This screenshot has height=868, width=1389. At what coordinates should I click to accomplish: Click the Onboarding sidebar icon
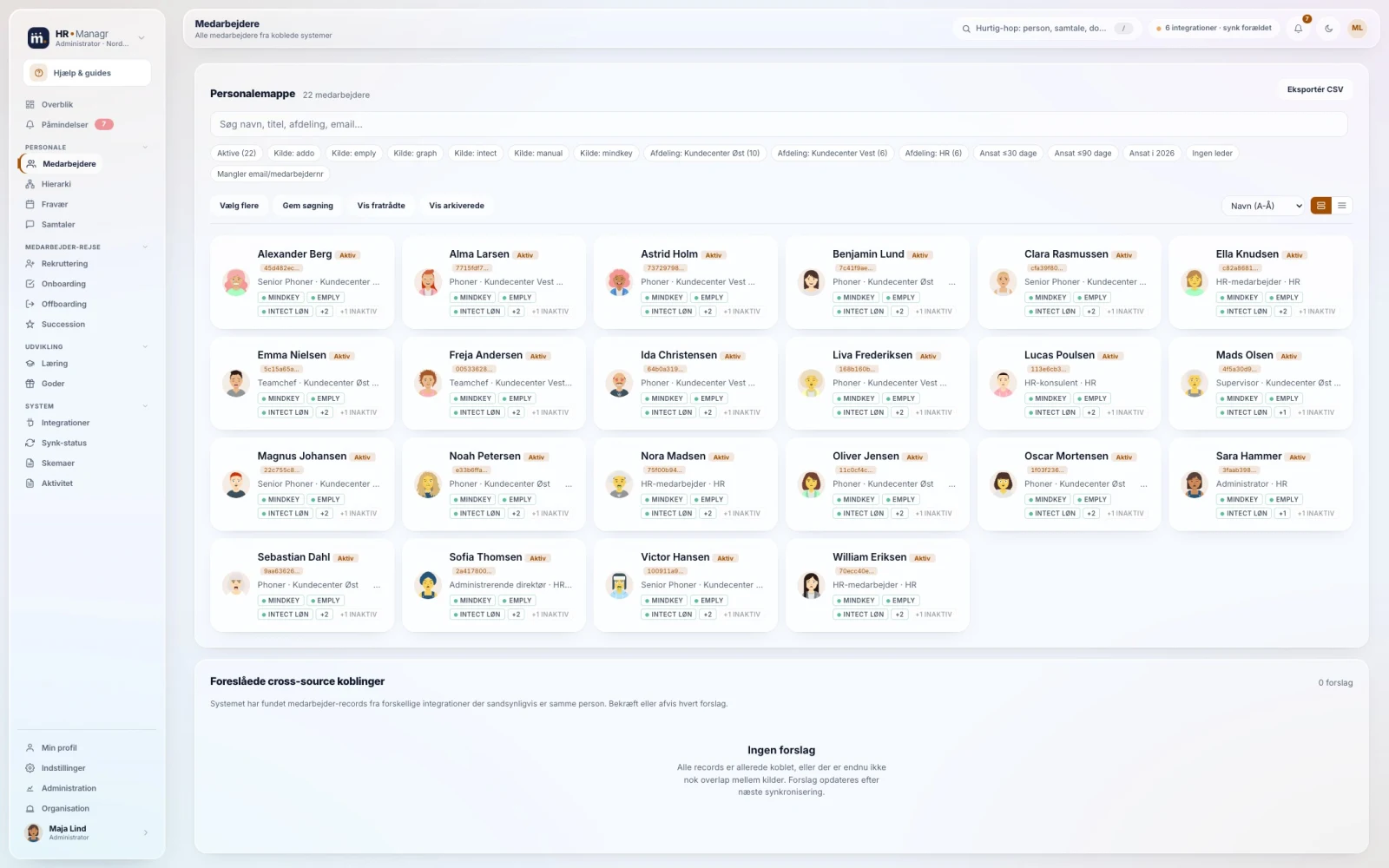[30, 284]
